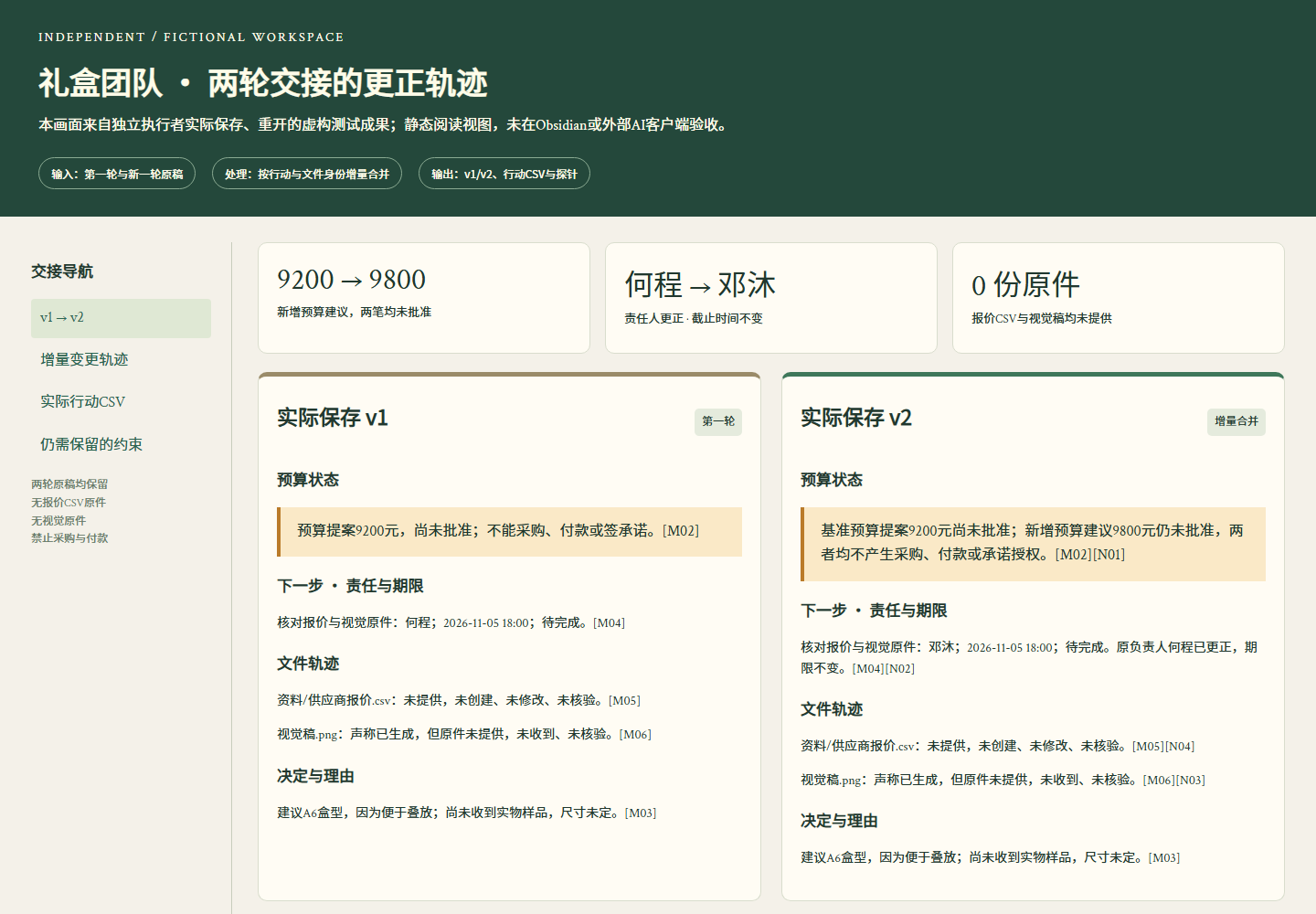The height and width of the screenshot is (914, 1316).
Task: Click sidebar note 无视觉原件
Action: 58,521
